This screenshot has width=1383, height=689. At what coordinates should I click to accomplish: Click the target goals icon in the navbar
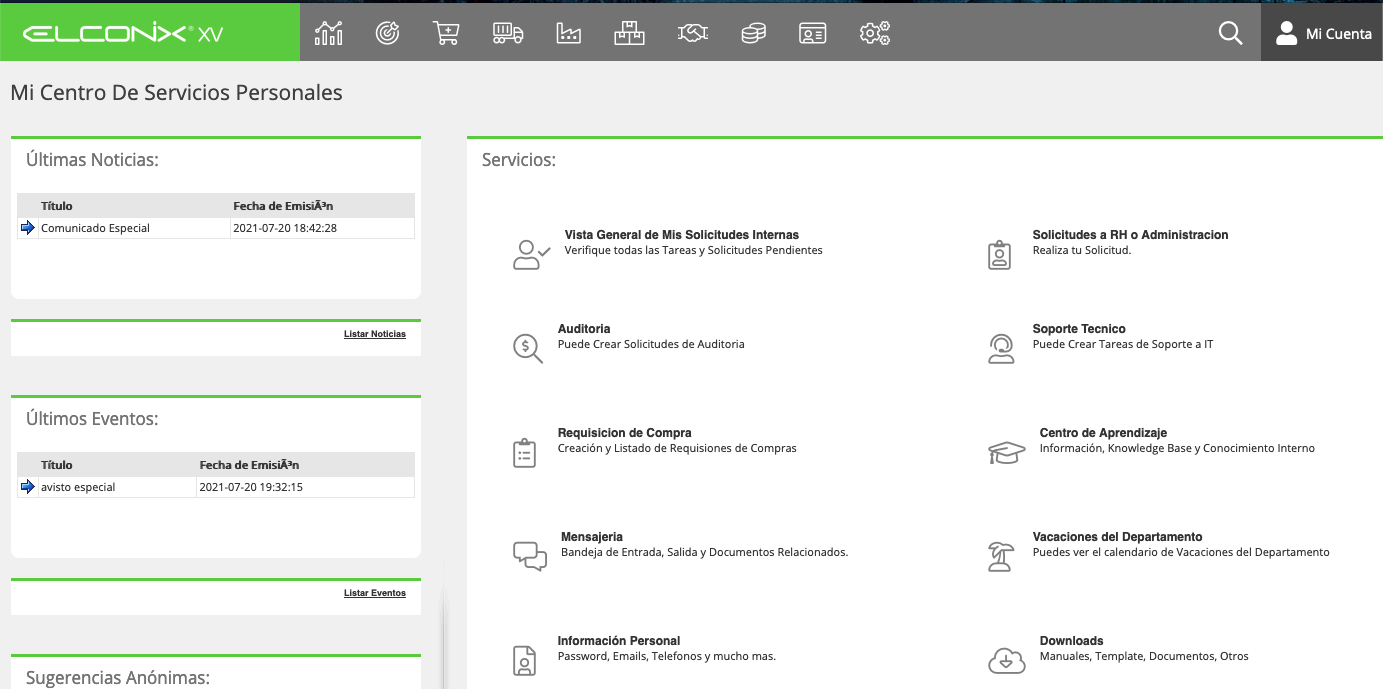[x=387, y=33]
